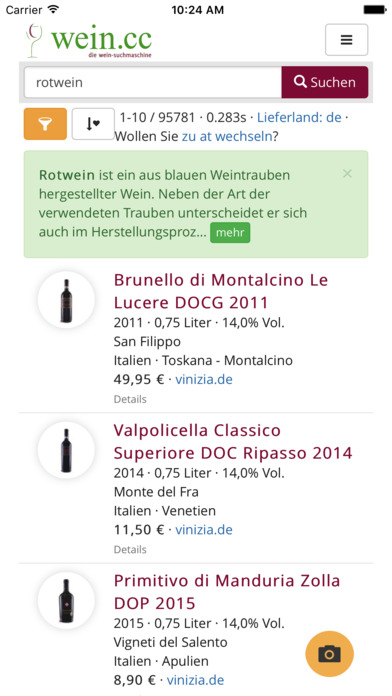Open the hamburger menu
The width and height of the screenshot is (392, 696).
pyautogui.click(x=346, y=40)
